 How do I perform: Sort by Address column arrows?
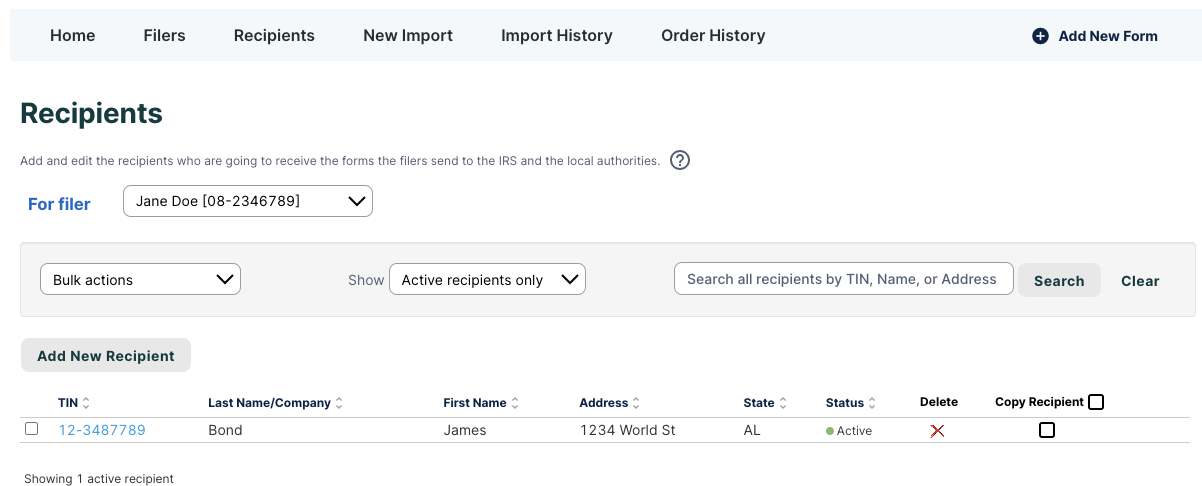636,403
